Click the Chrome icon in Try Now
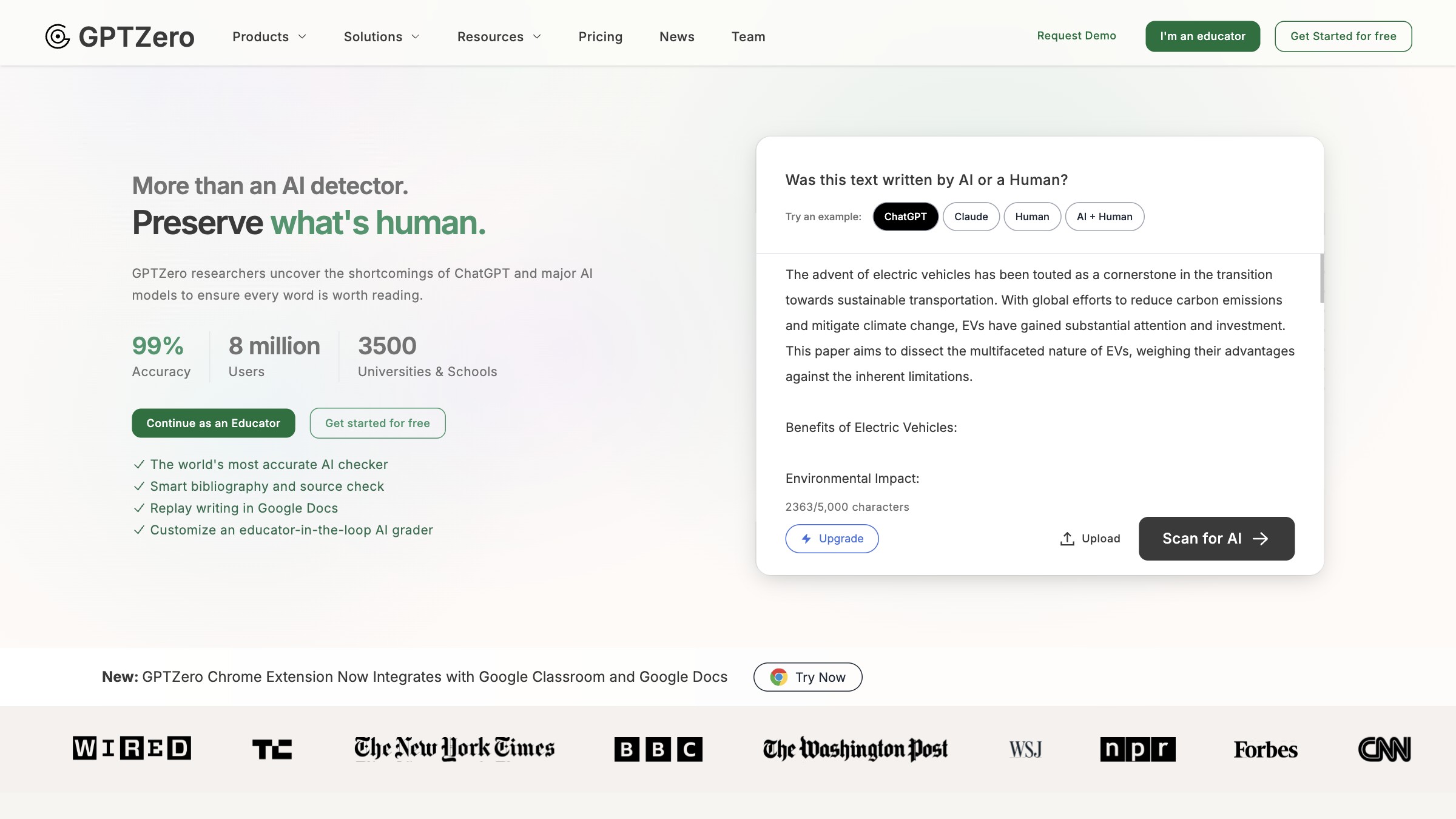1456x819 pixels. pos(778,677)
